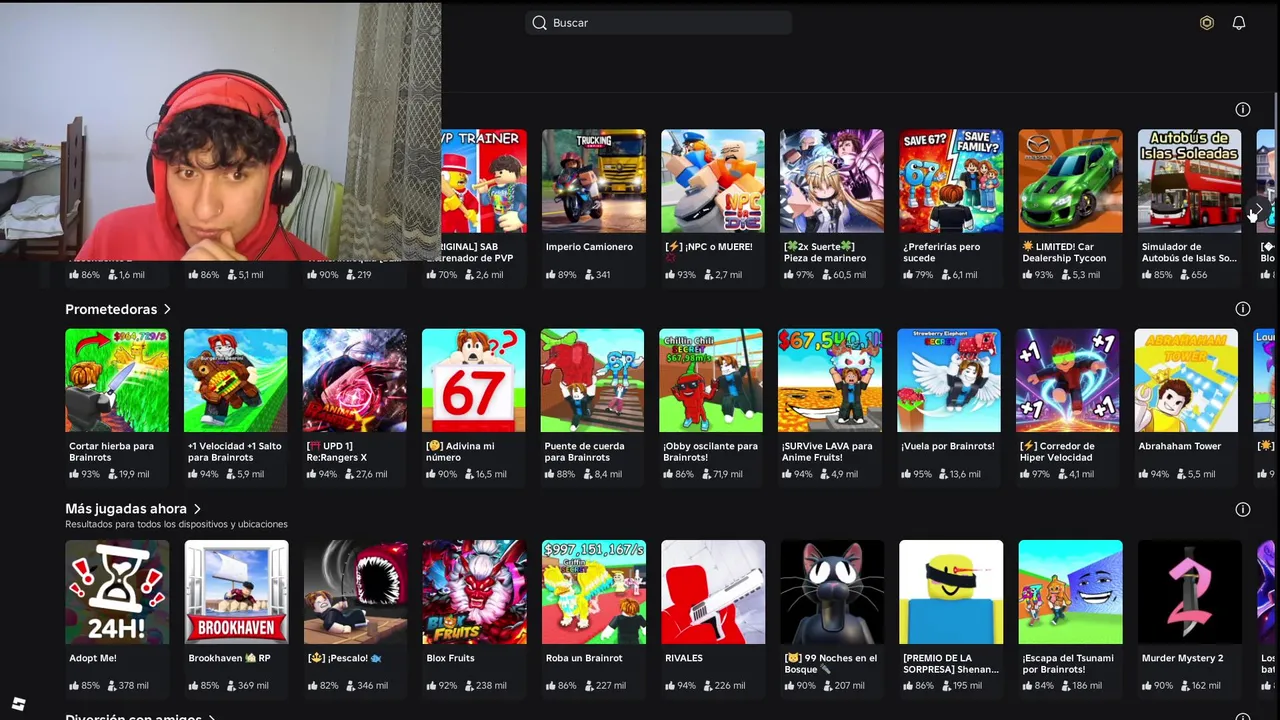Screen dimensions: 1280x720
Task: Click the Imperio Camionero title text
Action: [x=589, y=247]
